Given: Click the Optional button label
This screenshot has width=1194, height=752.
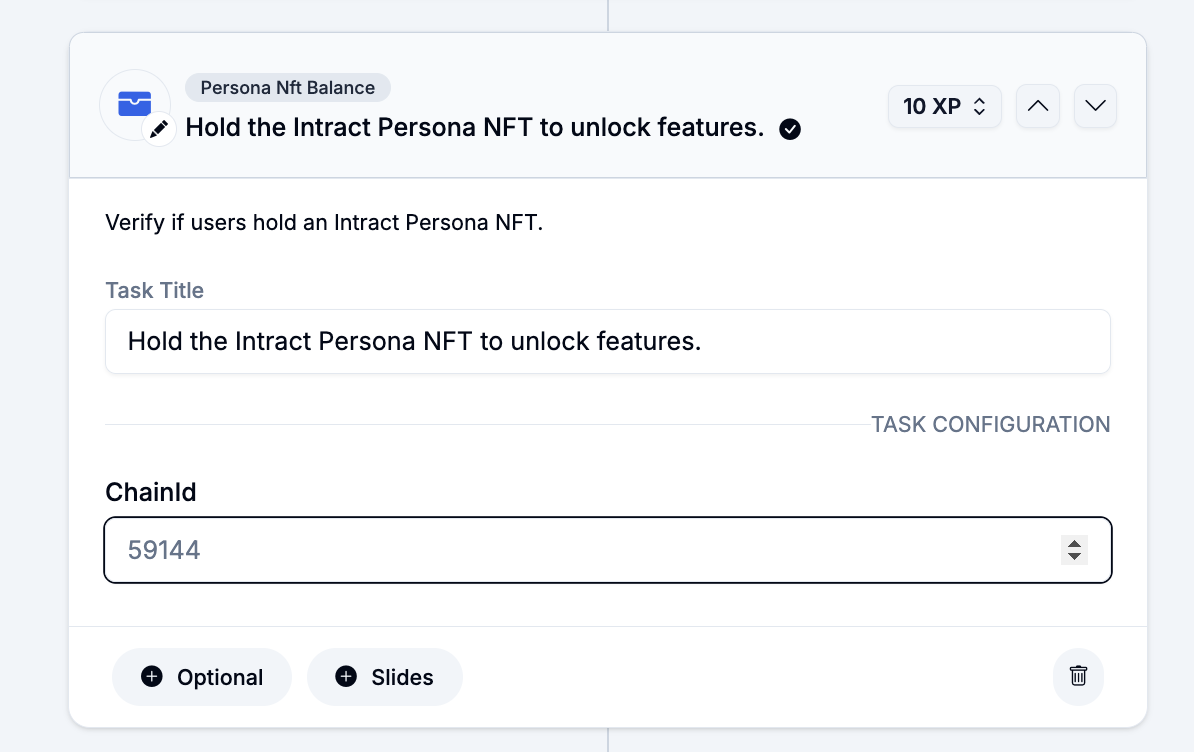Looking at the screenshot, I should point(220,677).
